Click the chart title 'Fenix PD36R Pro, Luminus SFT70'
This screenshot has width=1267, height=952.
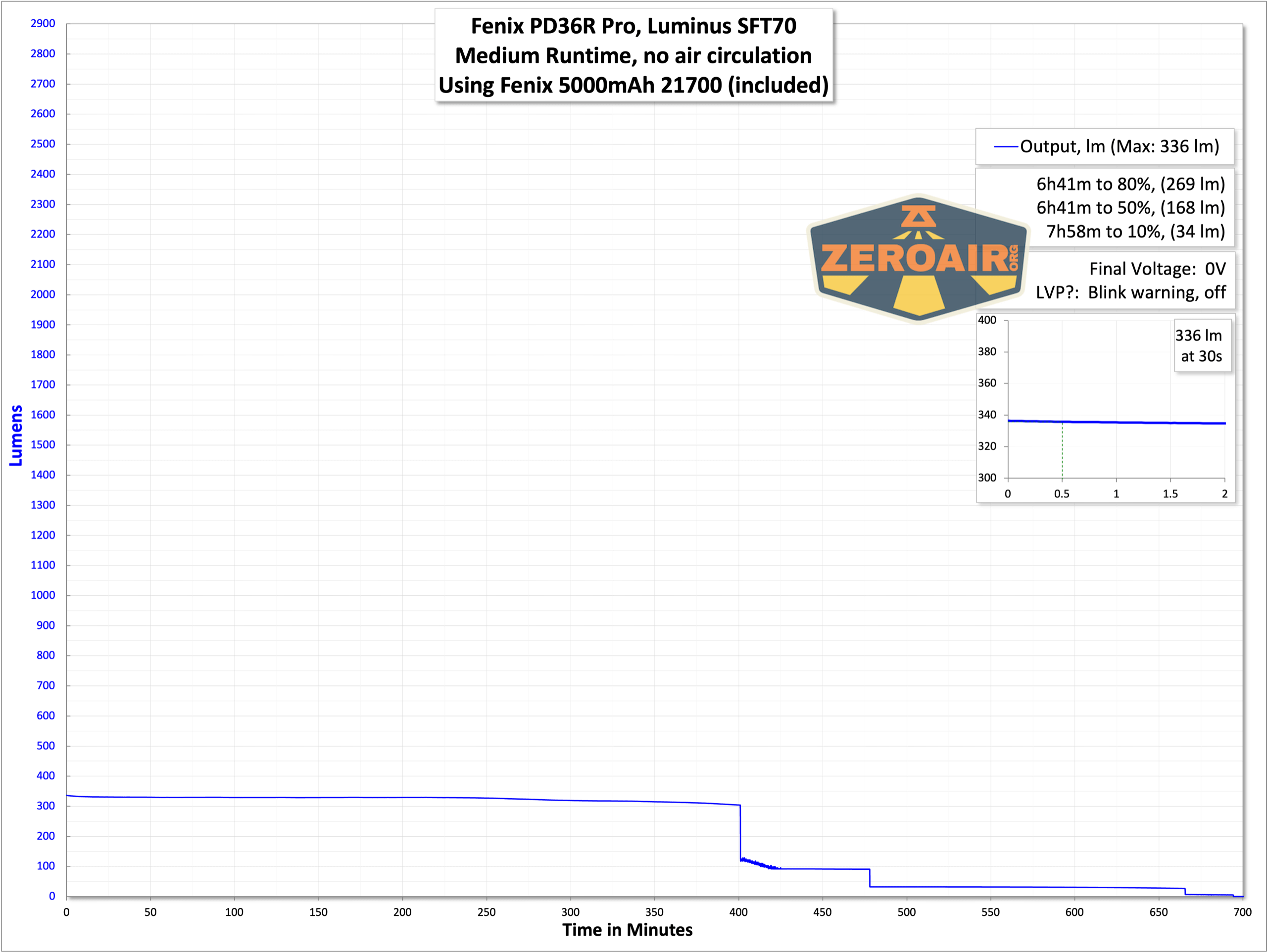(x=633, y=26)
